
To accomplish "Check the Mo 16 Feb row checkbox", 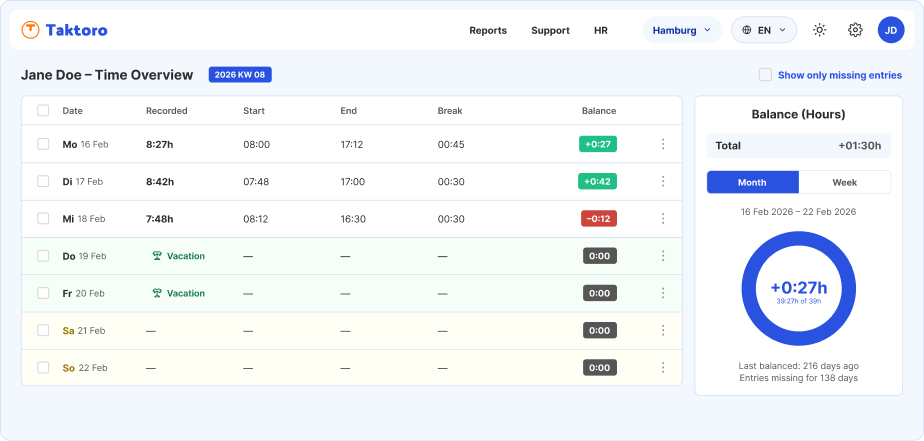I will 43,144.
